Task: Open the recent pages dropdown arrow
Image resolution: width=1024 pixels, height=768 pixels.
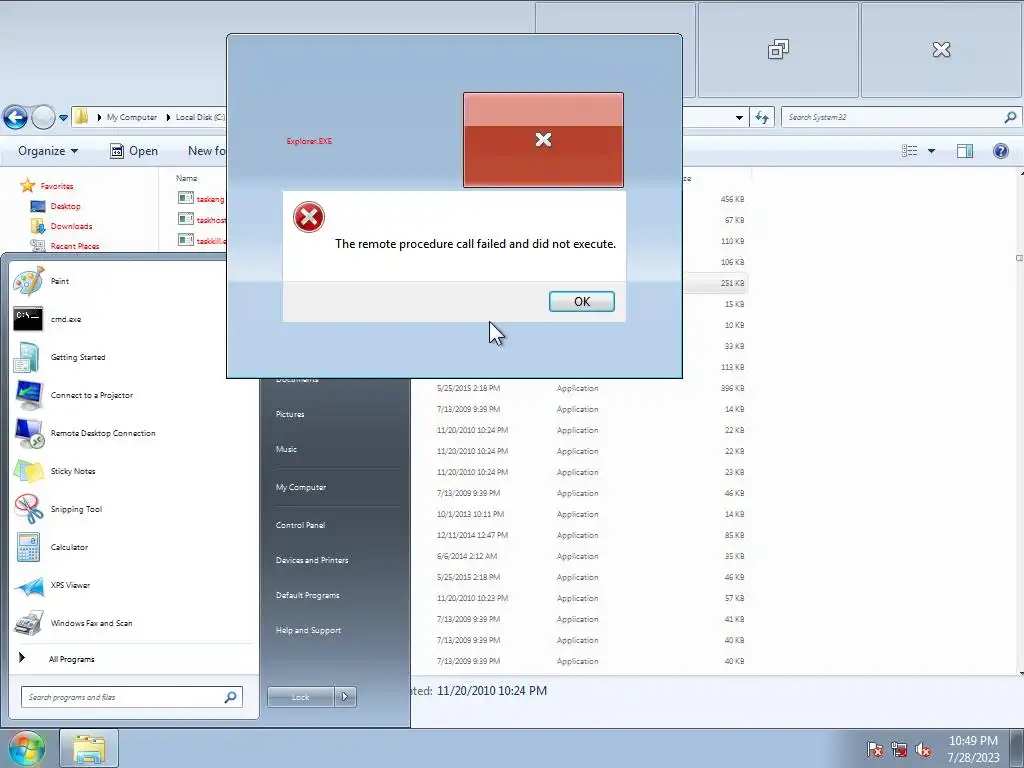Action: pyautogui.click(x=63, y=118)
